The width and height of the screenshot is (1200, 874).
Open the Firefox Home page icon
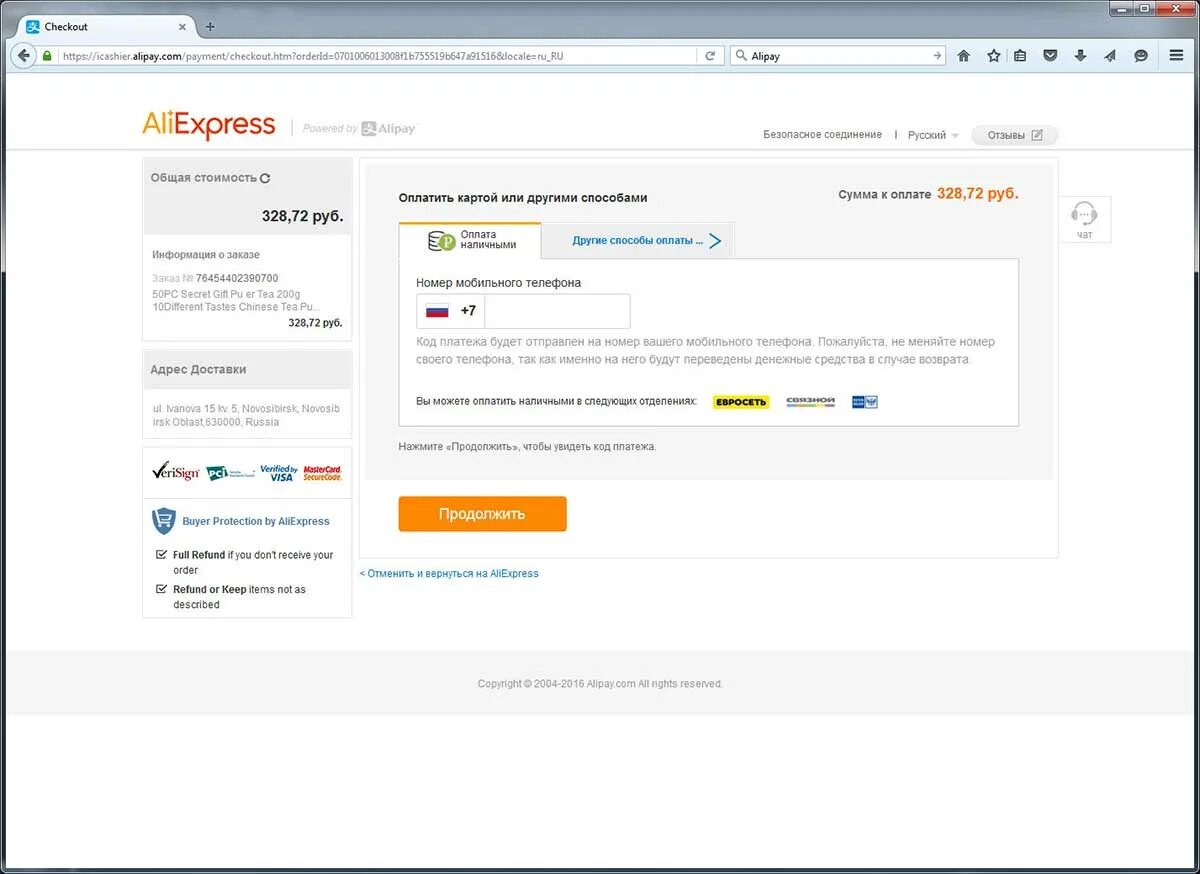point(964,56)
